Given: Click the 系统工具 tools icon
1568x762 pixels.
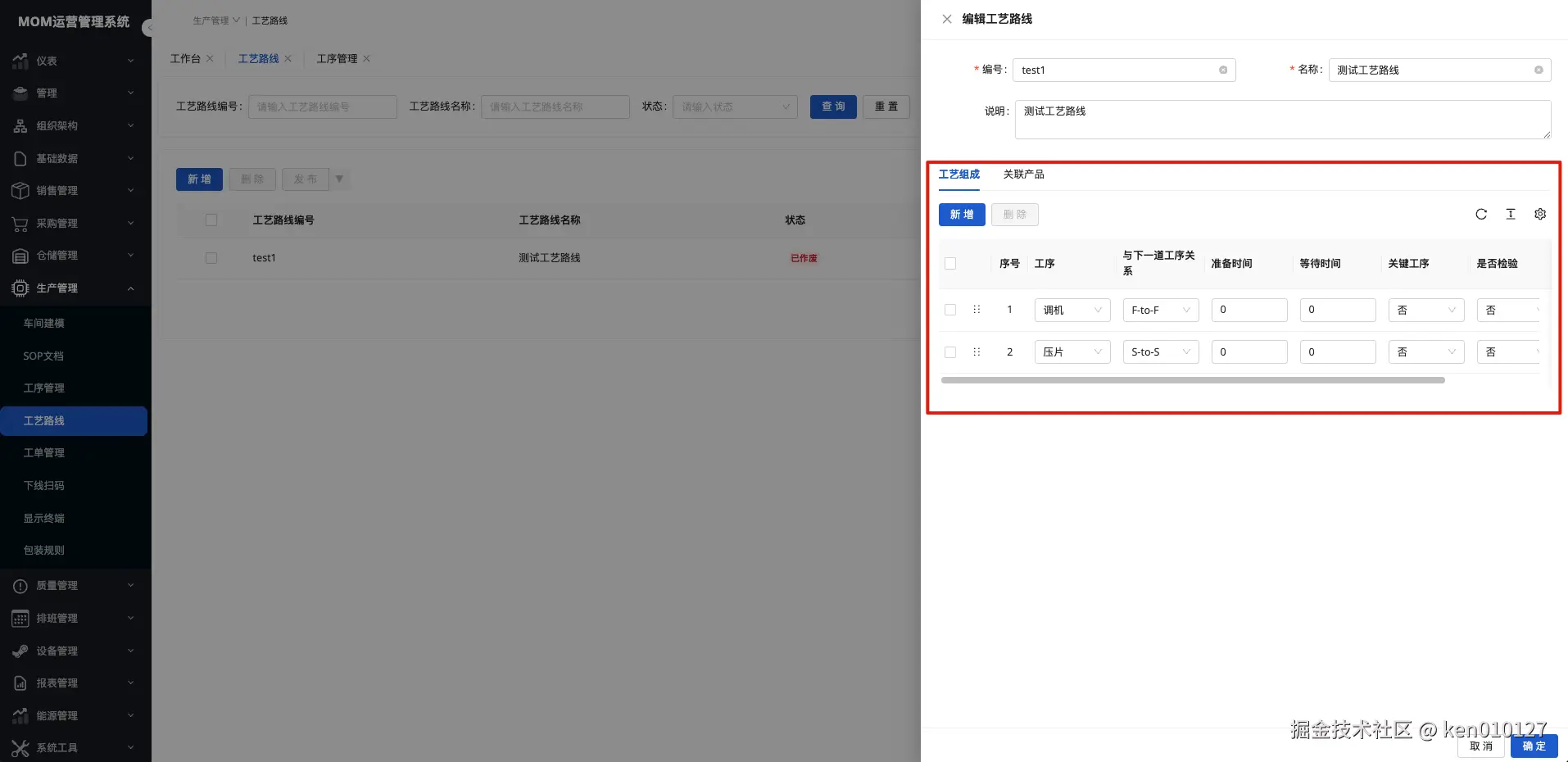Looking at the screenshot, I should 20,747.
